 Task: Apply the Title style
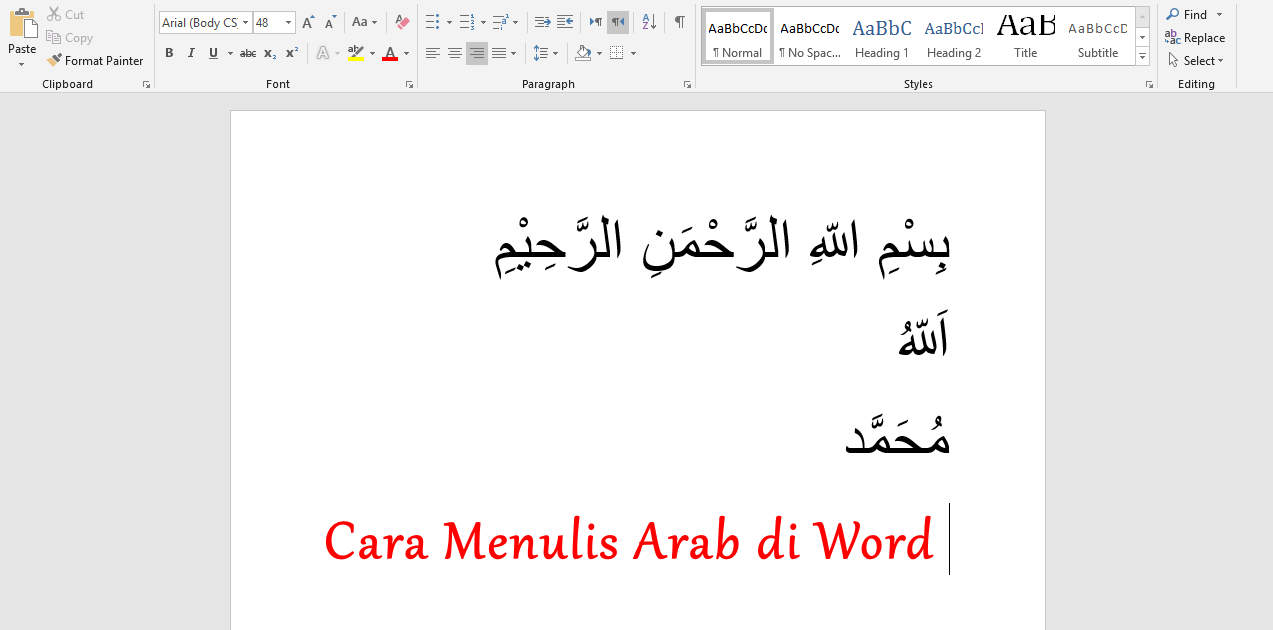point(1026,37)
